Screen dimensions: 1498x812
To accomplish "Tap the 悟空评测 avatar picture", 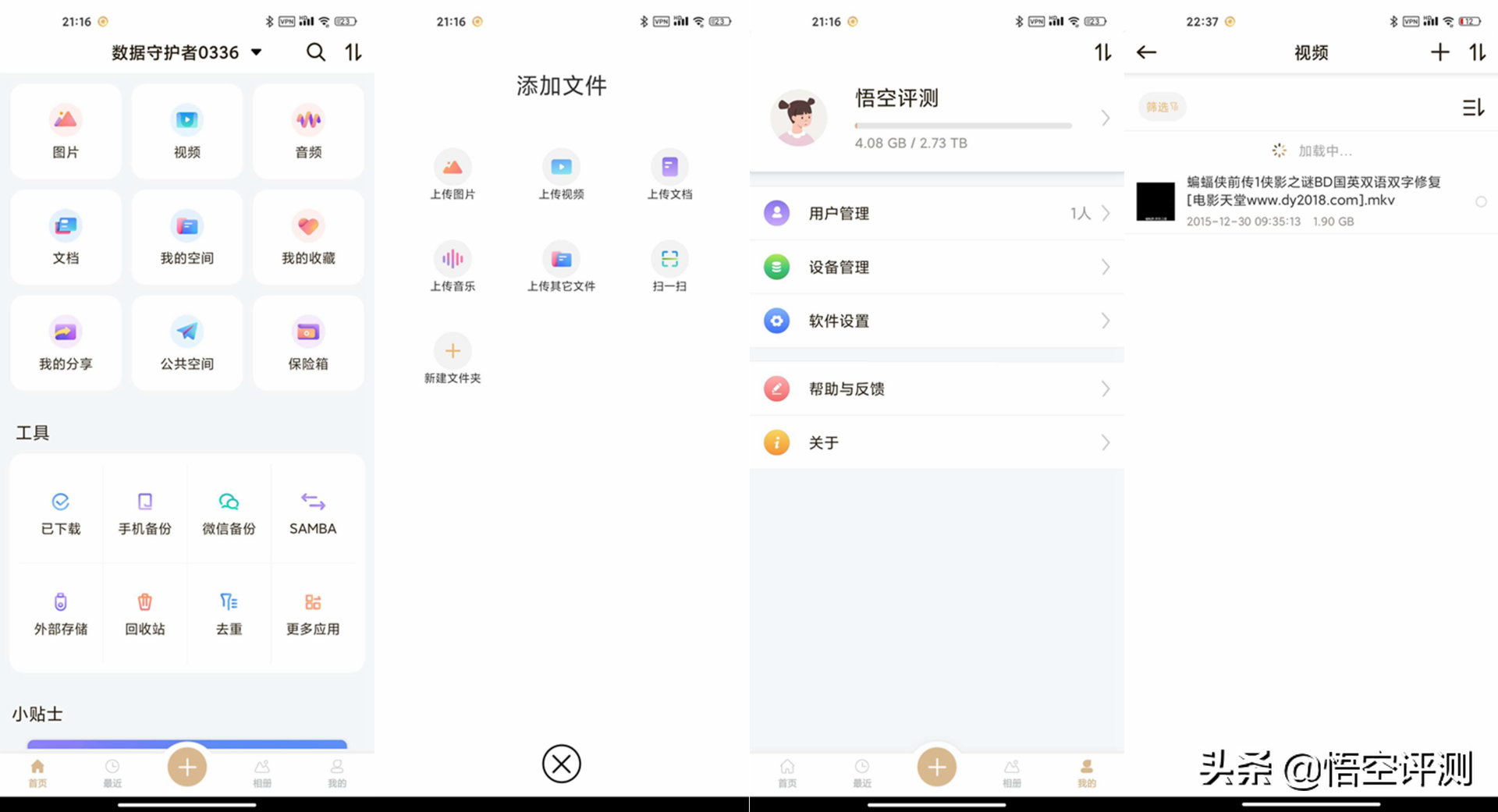I will [798, 118].
